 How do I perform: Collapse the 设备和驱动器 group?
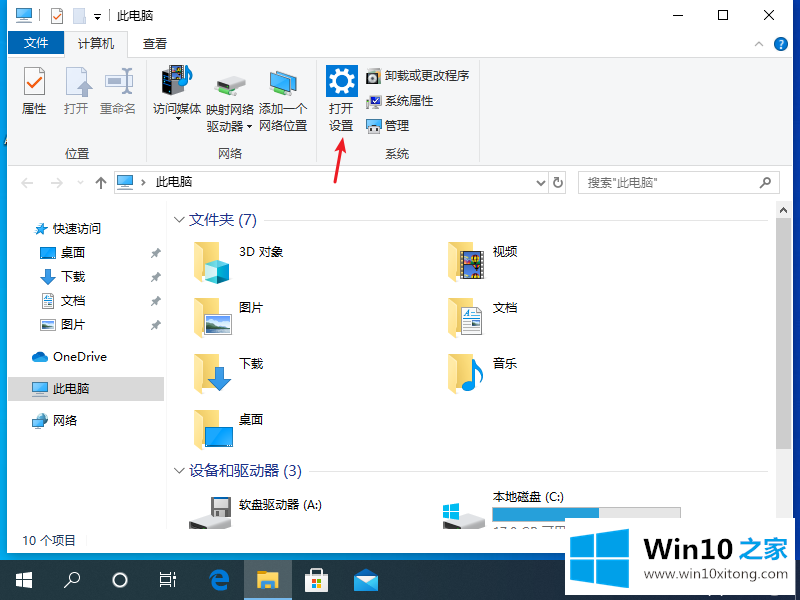(180, 471)
